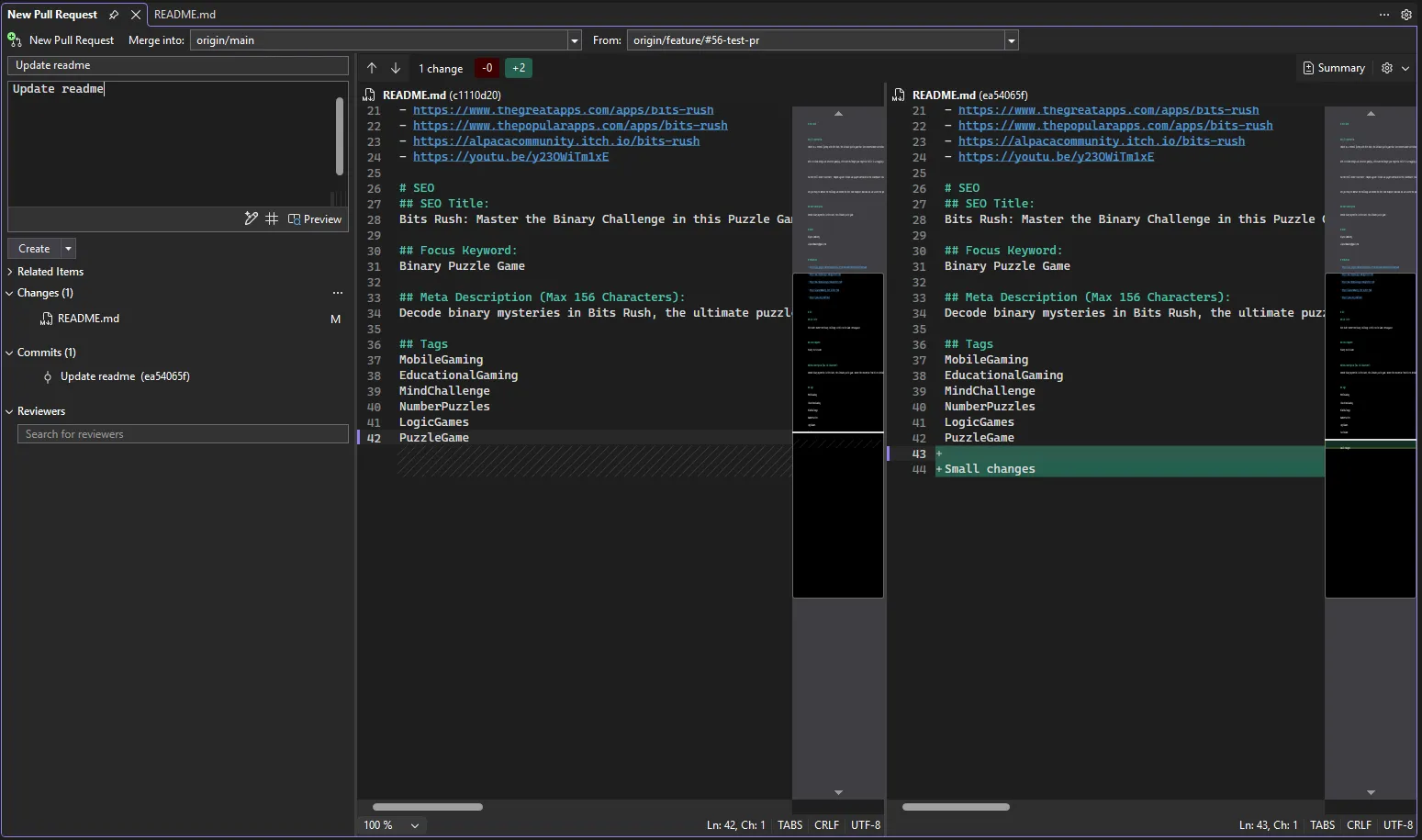Click the left pane README.md (c1110d20) header
Screen dimensions: 1422x840
[442, 95]
